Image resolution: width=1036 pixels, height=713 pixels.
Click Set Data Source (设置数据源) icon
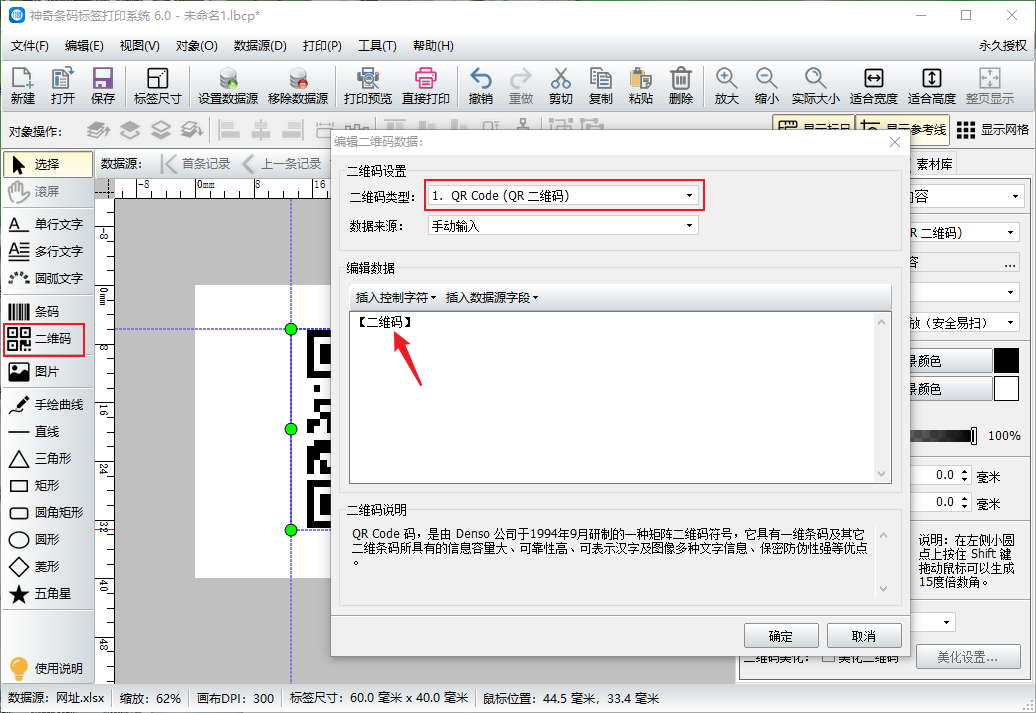228,86
